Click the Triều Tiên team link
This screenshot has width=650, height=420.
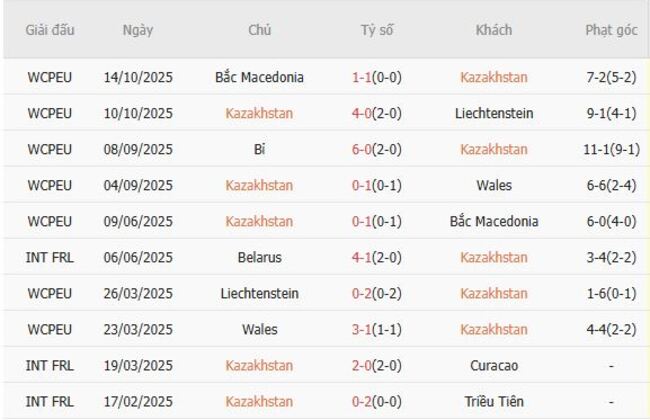(x=493, y=401)
